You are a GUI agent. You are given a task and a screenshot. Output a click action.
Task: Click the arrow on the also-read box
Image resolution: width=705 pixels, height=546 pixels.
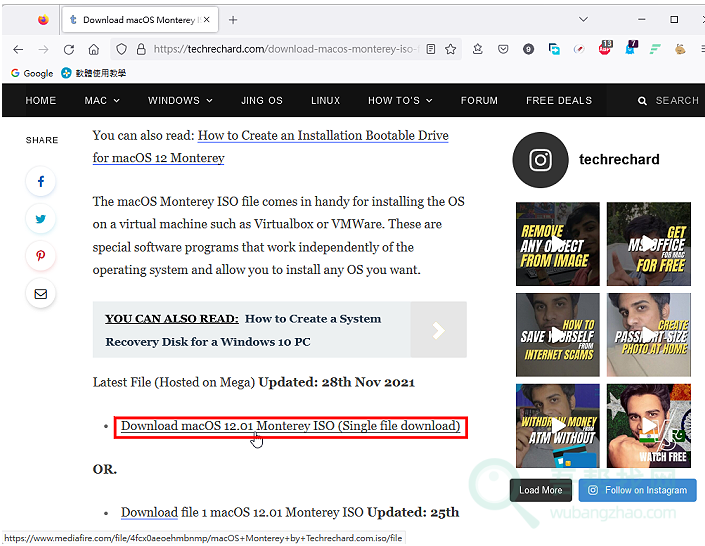[438, 330]
